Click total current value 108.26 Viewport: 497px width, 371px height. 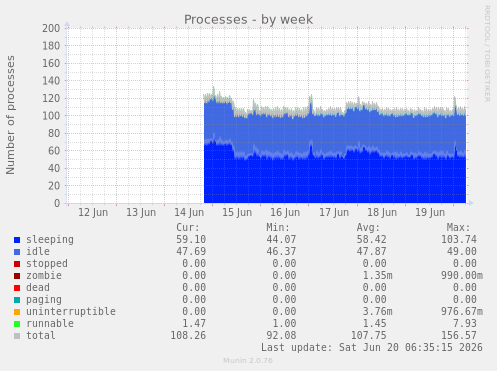[x=188, y=335]
